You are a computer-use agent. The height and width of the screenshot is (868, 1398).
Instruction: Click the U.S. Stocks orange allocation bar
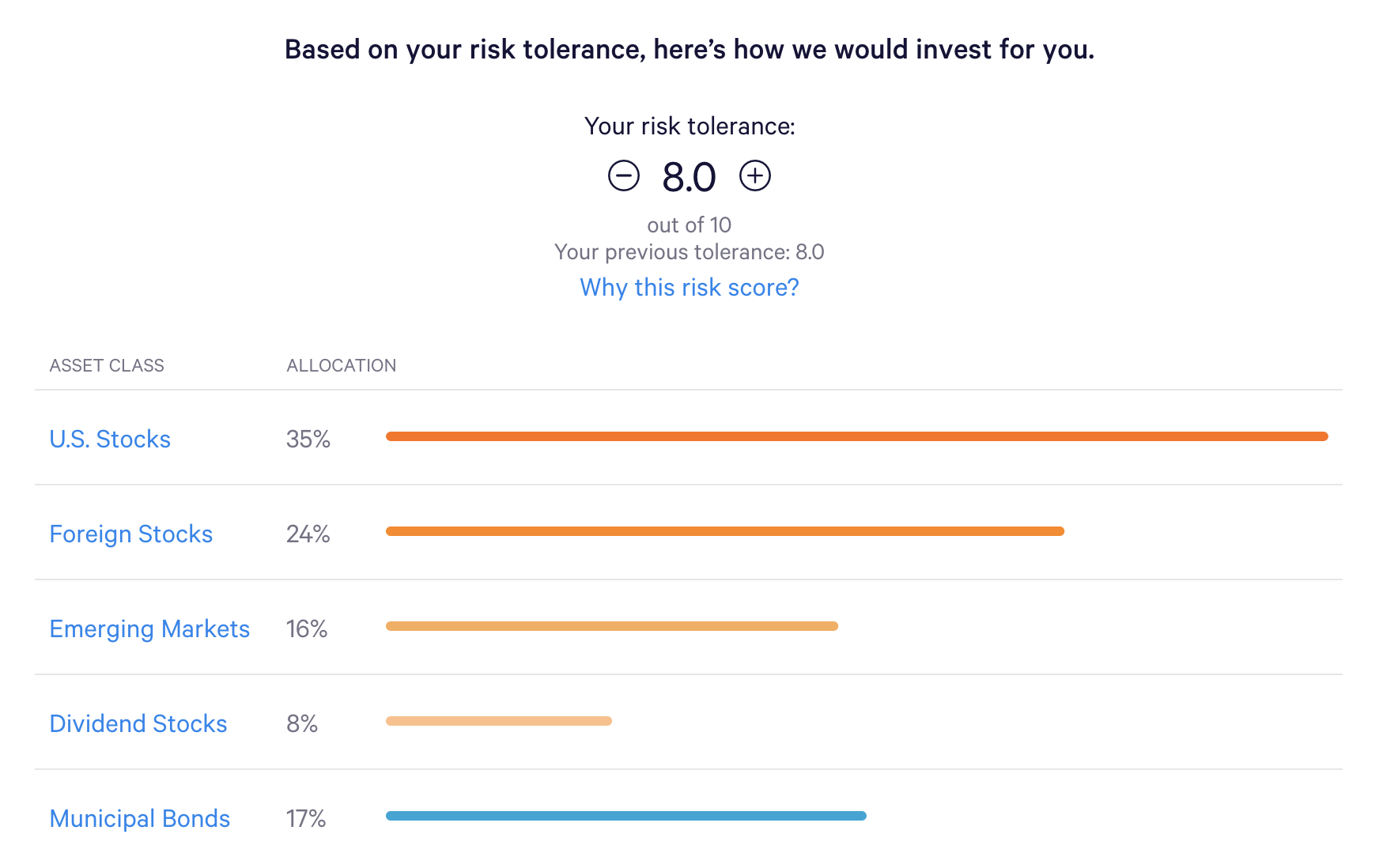(x=856, y=436)
